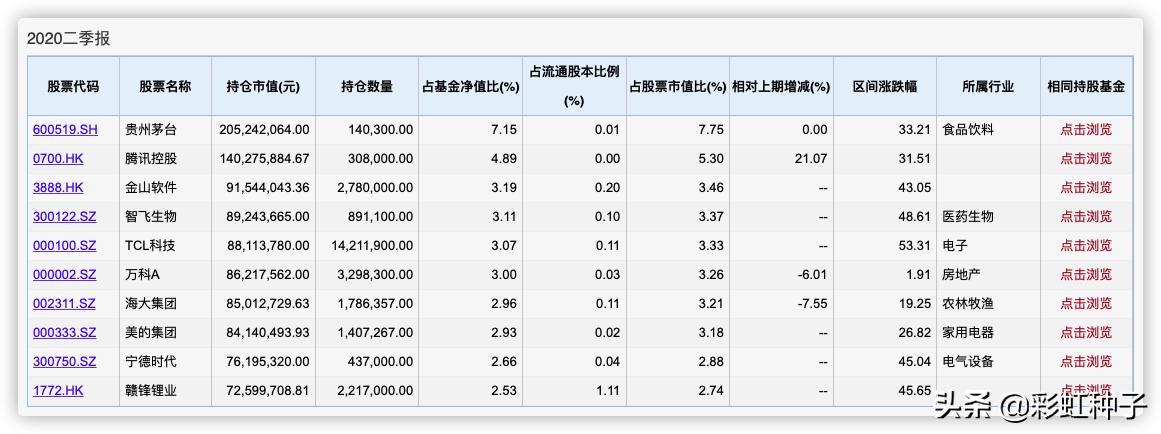Click the stock name 金山软件
The width and height of the screenshot is (1161, 434).
pyautogui.click(x=151, y=187)
